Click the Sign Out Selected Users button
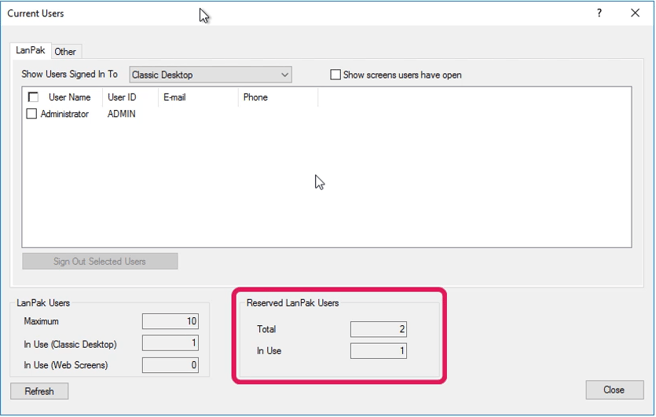 click(100, 261)
